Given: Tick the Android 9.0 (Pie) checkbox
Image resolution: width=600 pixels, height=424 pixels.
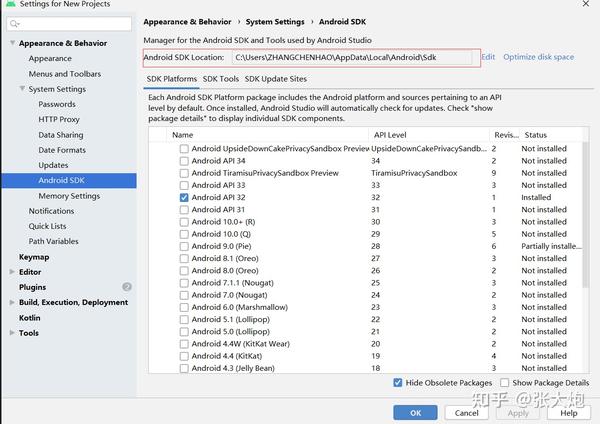Looking at the screenshot, I should 184,246.
